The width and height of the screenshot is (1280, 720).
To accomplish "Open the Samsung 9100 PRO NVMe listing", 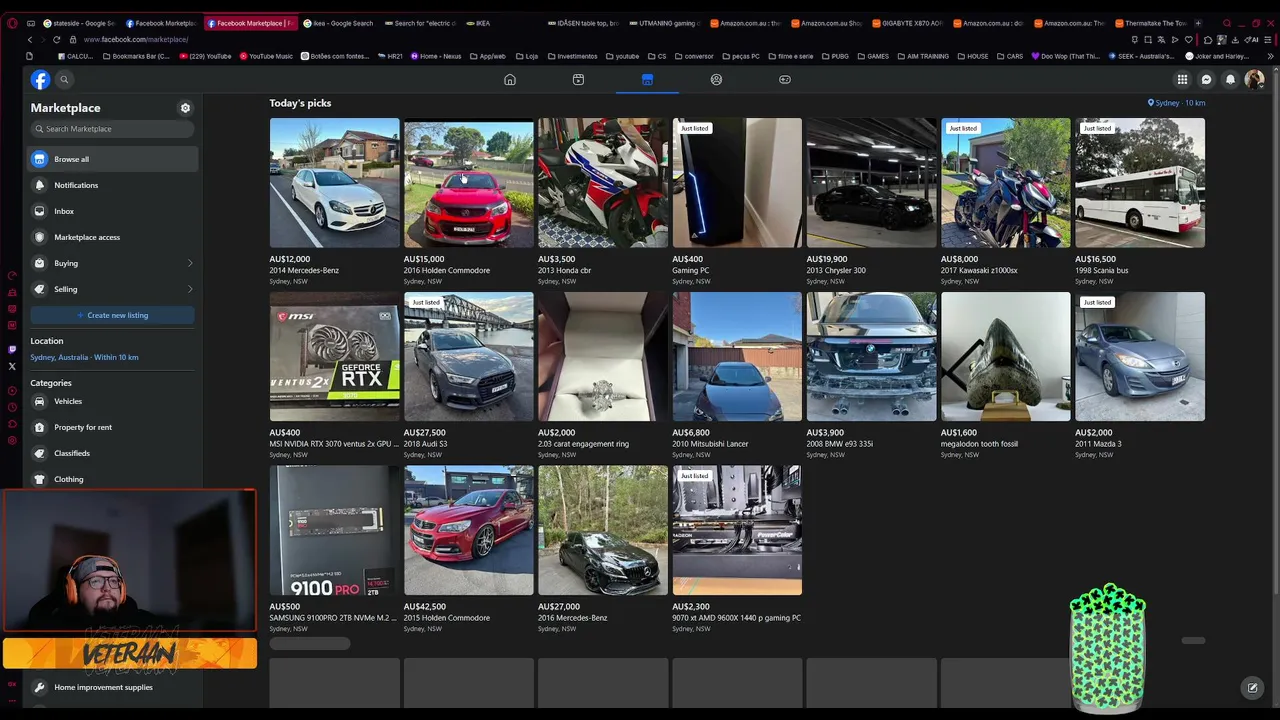I will 334,549.
